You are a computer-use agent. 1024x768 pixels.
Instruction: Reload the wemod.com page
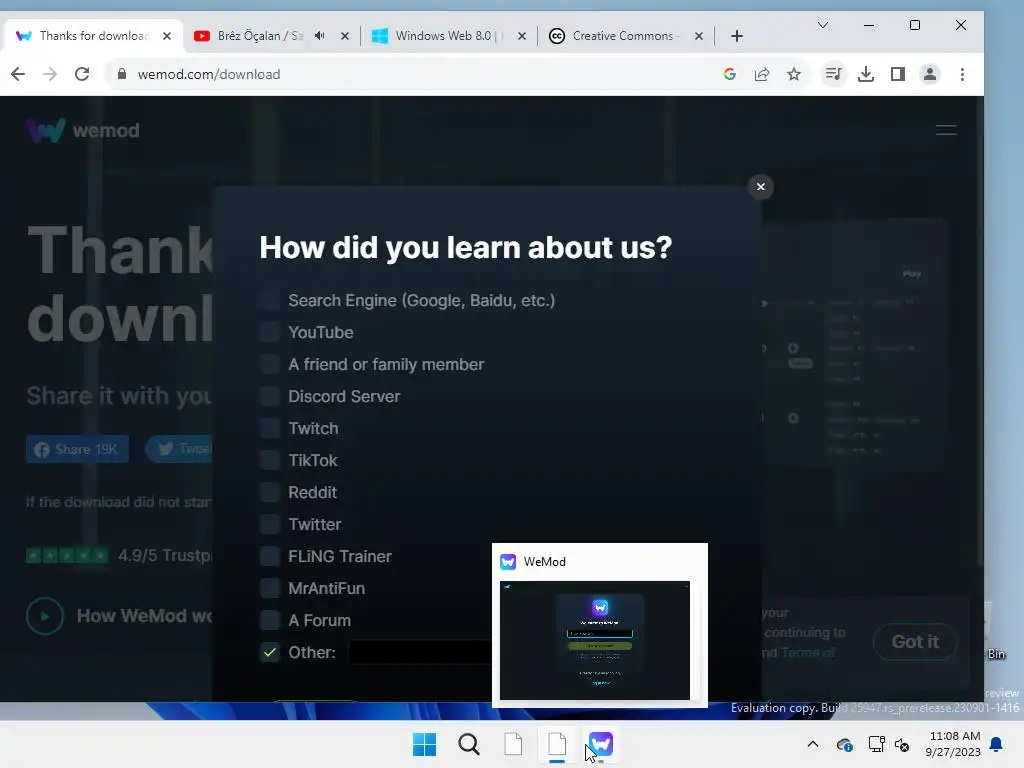[82, 74]
